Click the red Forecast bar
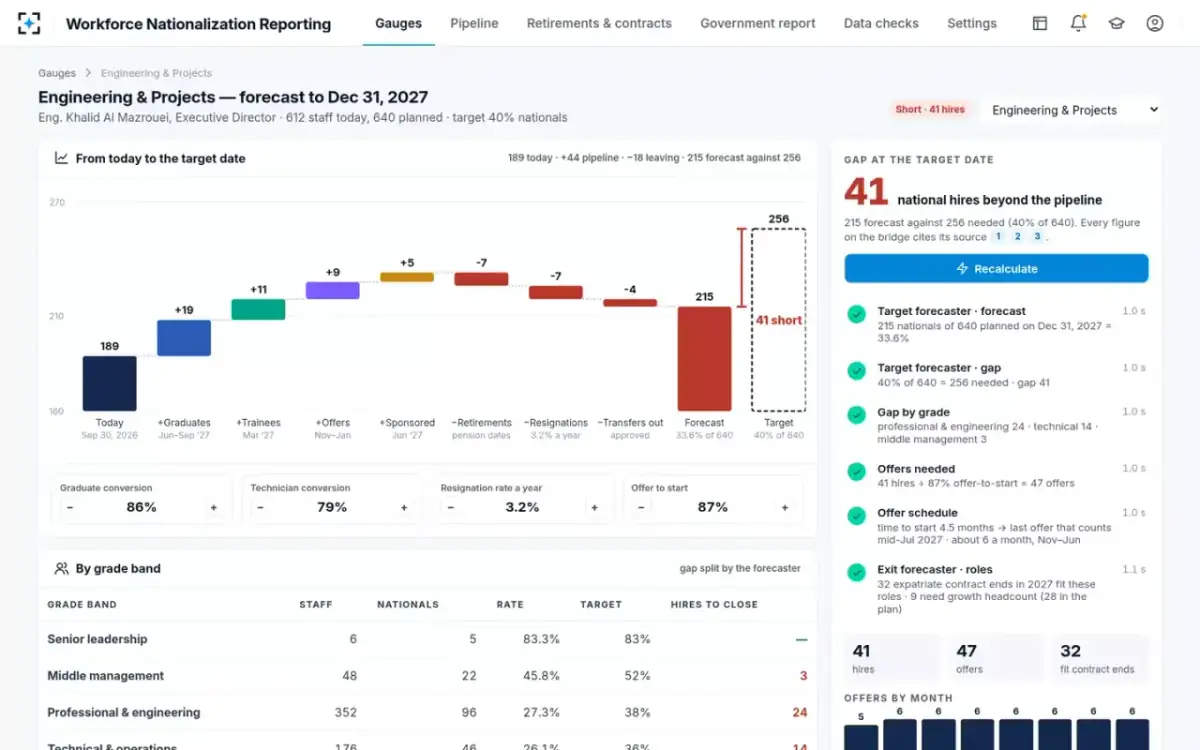The image size is (1200, 750). (x=704, y=359)
